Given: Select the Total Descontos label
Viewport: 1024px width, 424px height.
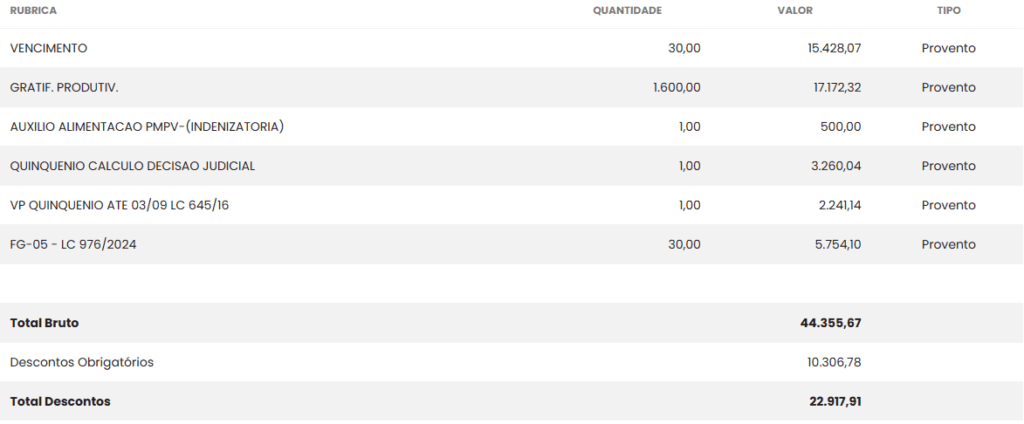Looking at the screenshot, I should [60, 401].
